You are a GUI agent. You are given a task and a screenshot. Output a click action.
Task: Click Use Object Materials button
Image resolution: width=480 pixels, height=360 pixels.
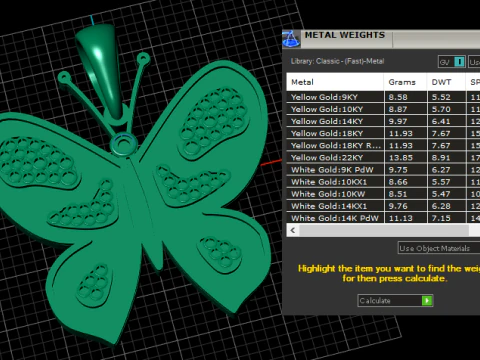pos(439,248)
